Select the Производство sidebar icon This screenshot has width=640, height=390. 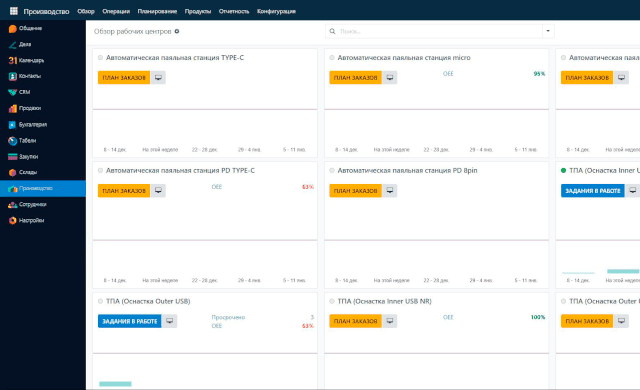pos(13,188)
